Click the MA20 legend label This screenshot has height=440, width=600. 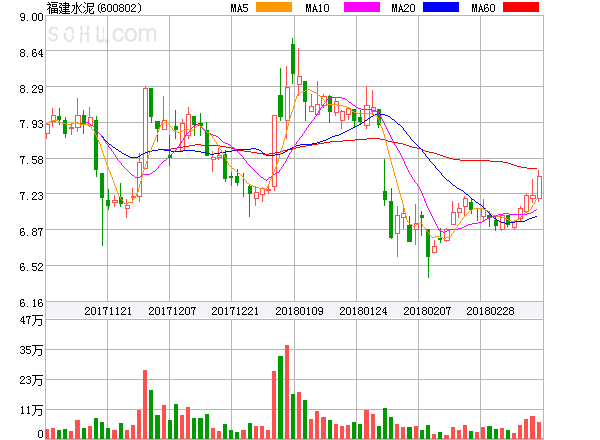pyautogui.click(x=403, y=8)
